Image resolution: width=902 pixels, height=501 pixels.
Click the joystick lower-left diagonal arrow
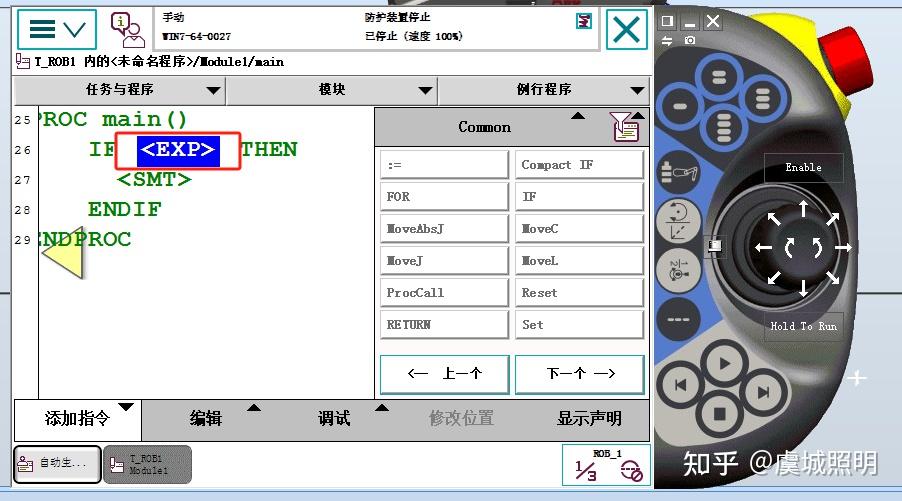774,278
